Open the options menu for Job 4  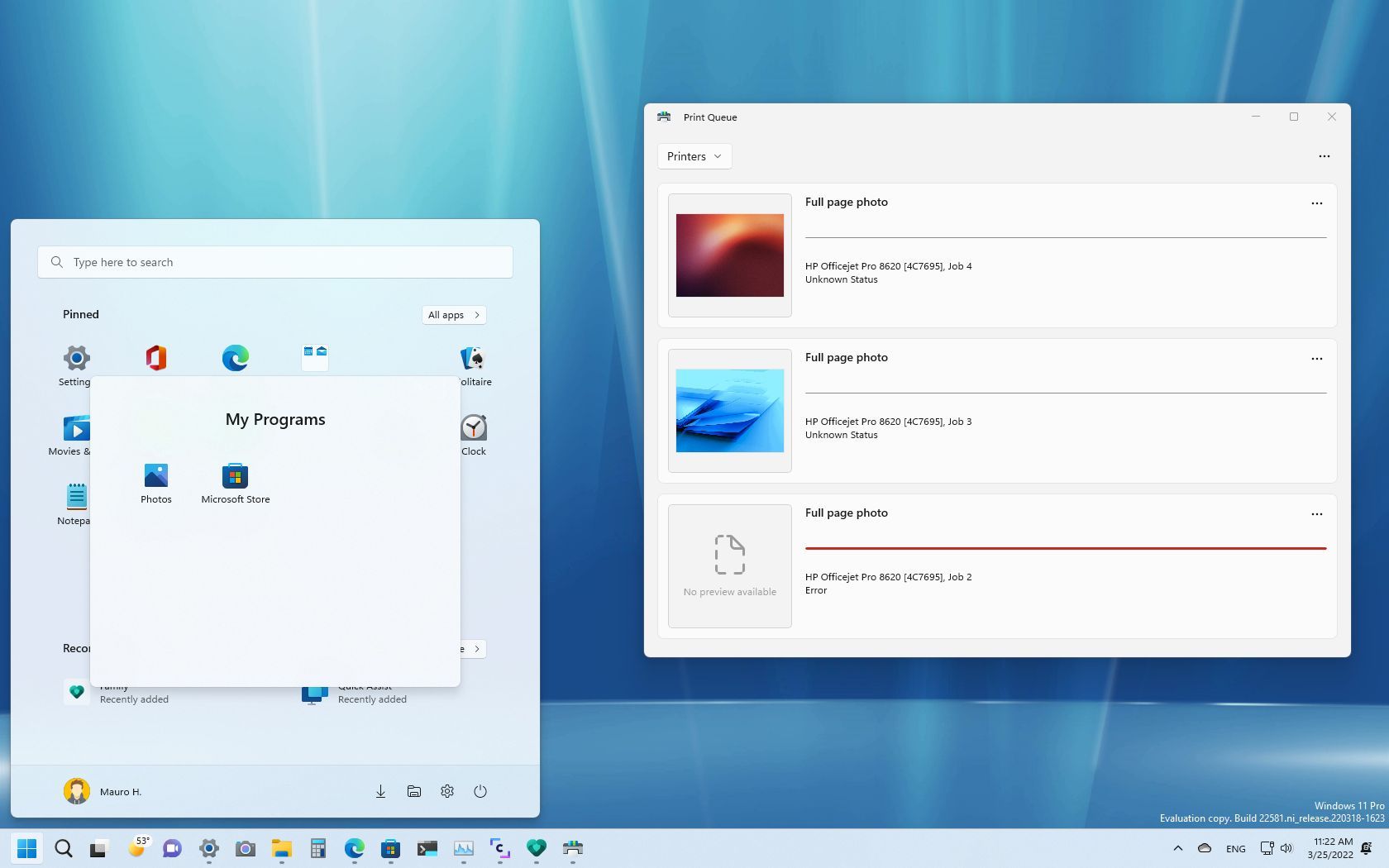click(1316, 203)
